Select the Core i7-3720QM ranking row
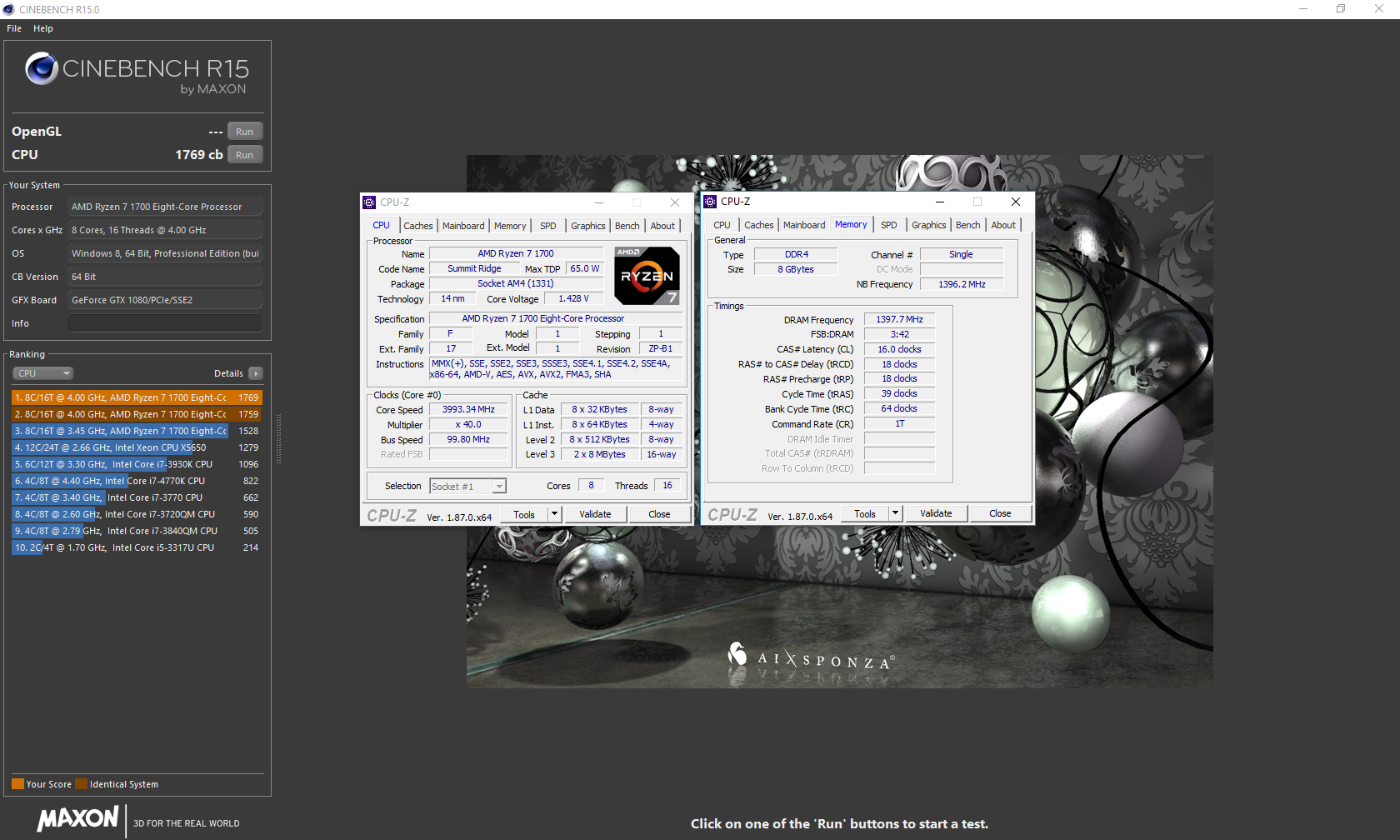 (x=137, y=514)
